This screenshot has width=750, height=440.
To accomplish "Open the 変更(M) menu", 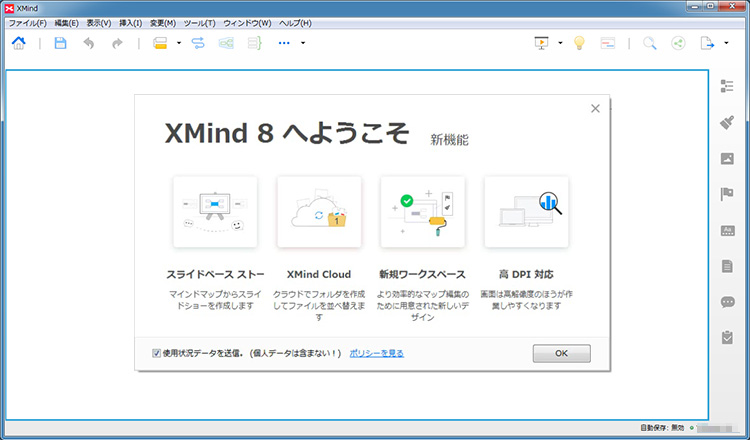I will pyautogui.click(x=163, y=23).
